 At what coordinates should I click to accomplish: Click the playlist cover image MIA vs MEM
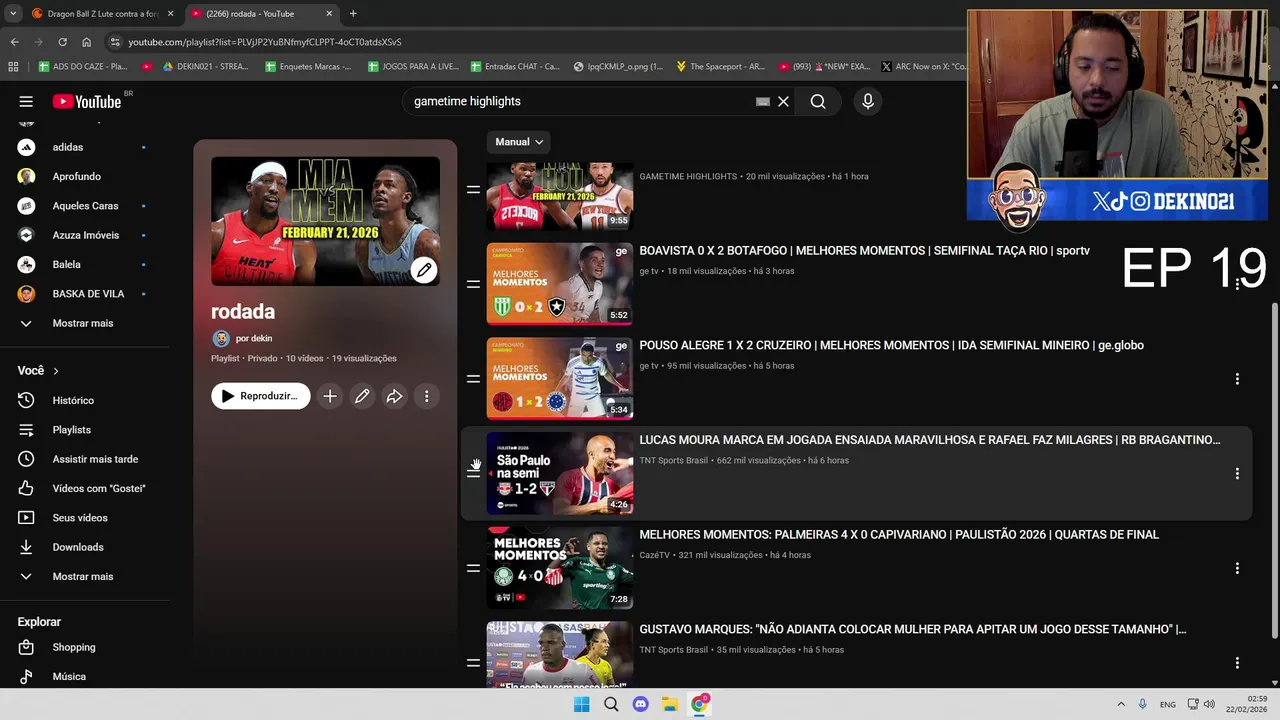pos(325,221)
